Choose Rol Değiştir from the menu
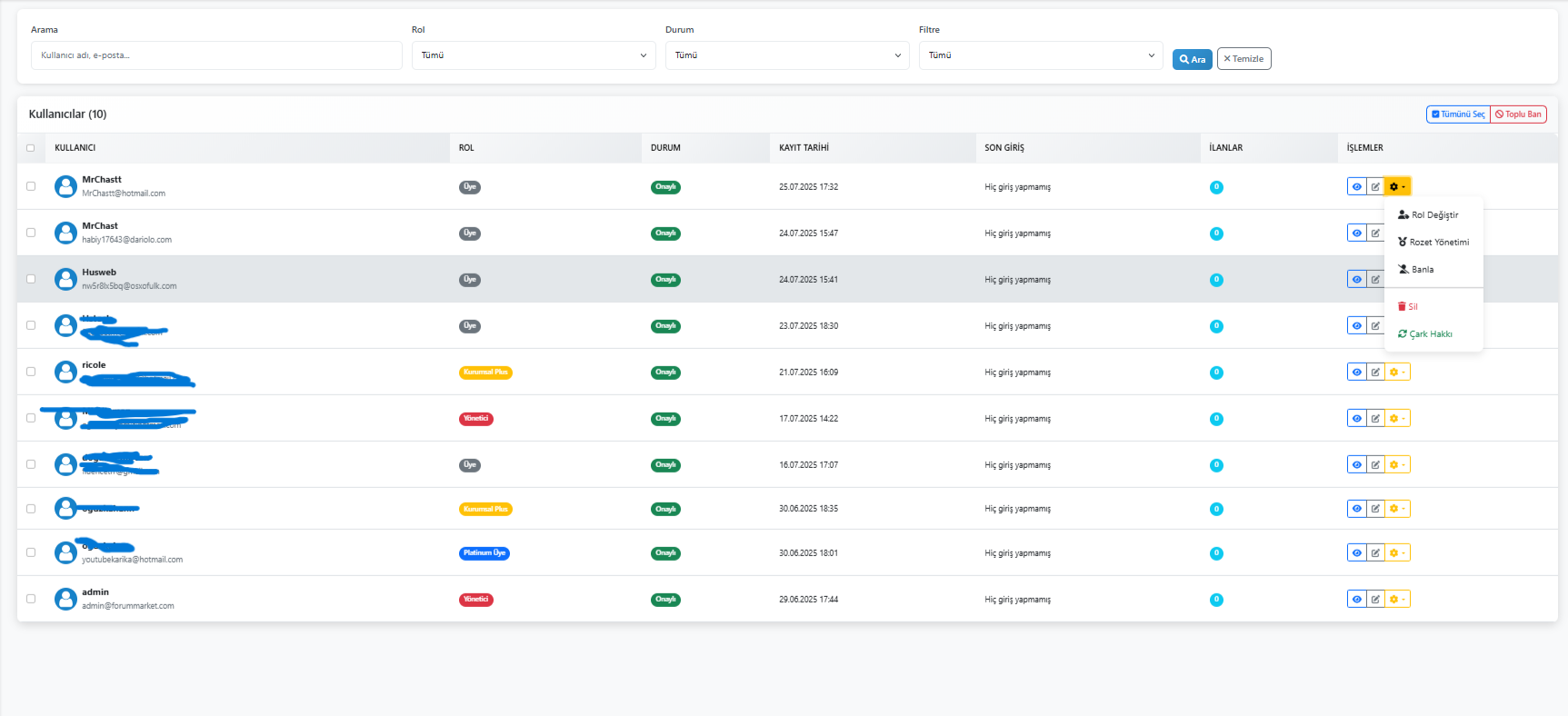The image size is (1568, 716). coord(1433,215)
